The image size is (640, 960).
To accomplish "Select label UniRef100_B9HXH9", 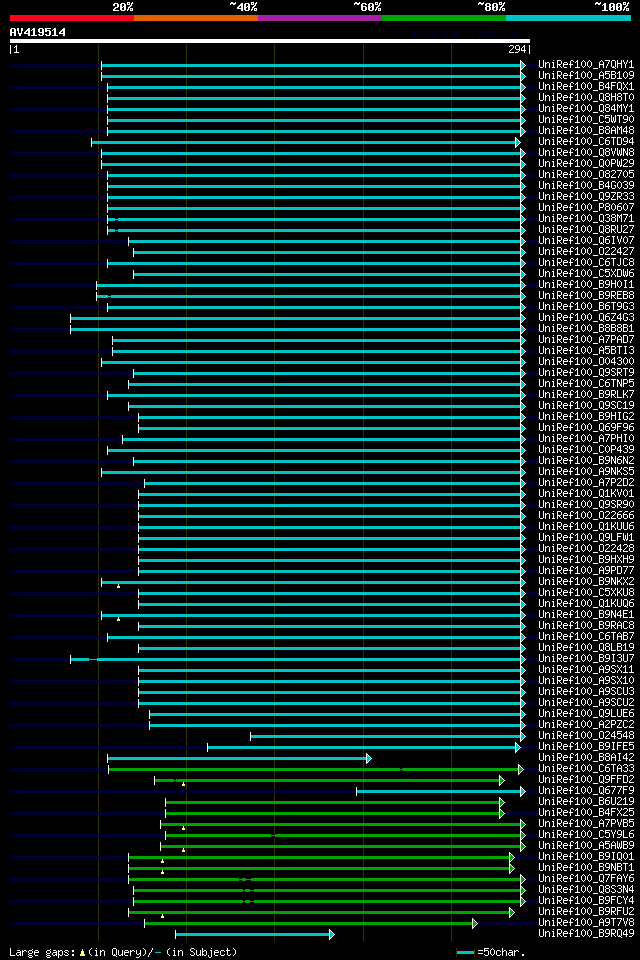I will click(586, 560).
